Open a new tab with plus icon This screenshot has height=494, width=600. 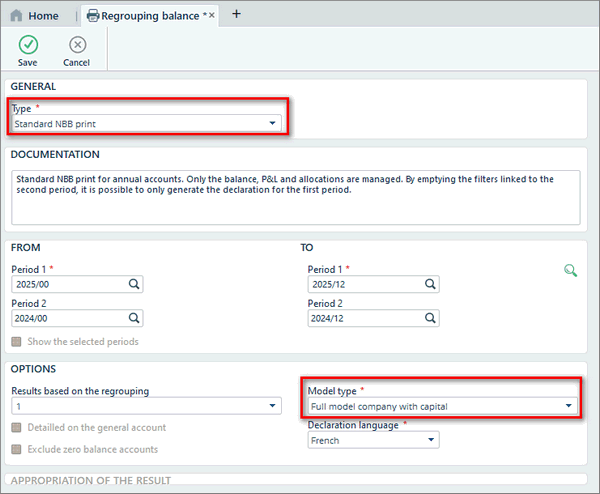pyautogui.click(x=236, y=14)
